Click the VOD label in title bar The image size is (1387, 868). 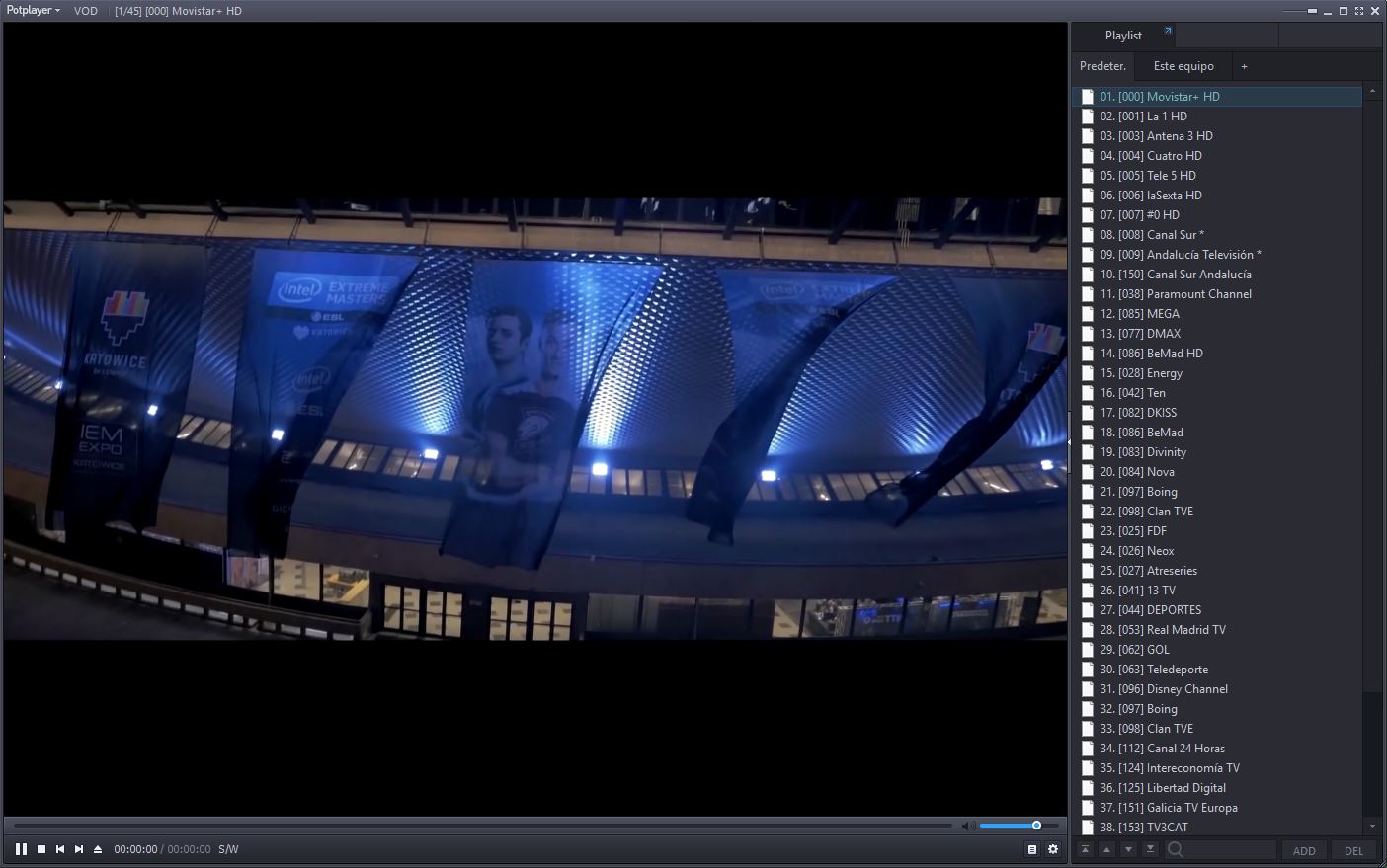click(86, 11)
